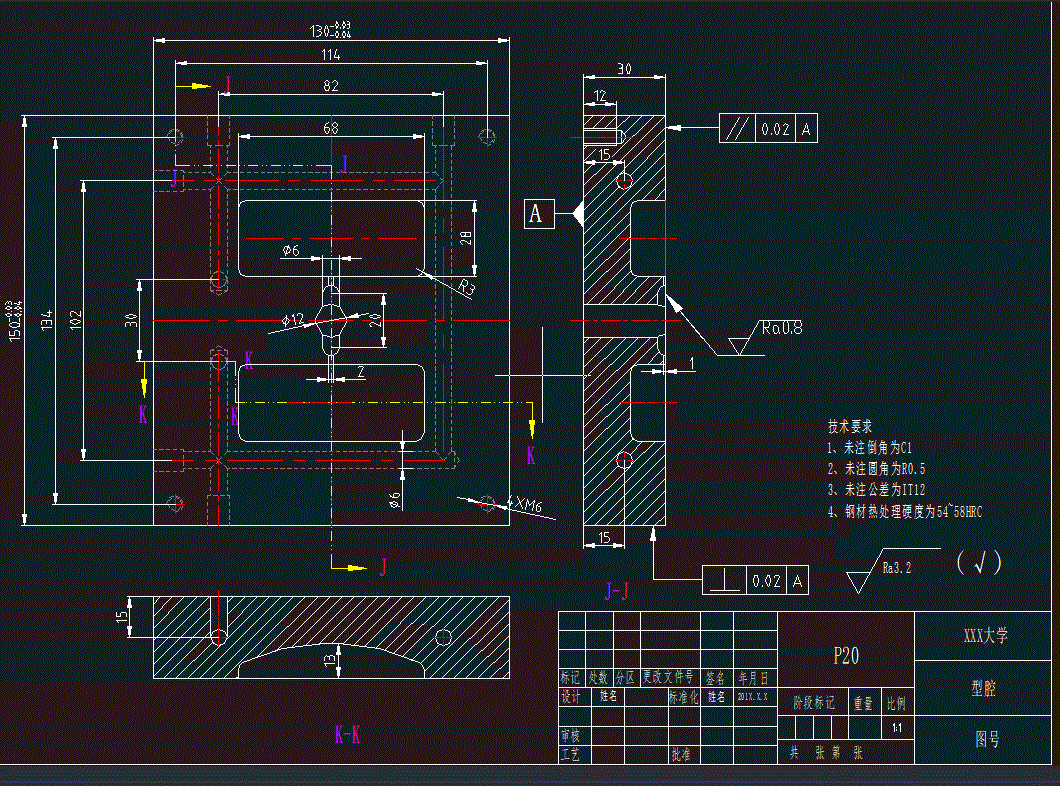Select the 82 horizontal dimension text
Image resolution: width=1060 pixels, height=786 pixels.
[x=331, y=86]
